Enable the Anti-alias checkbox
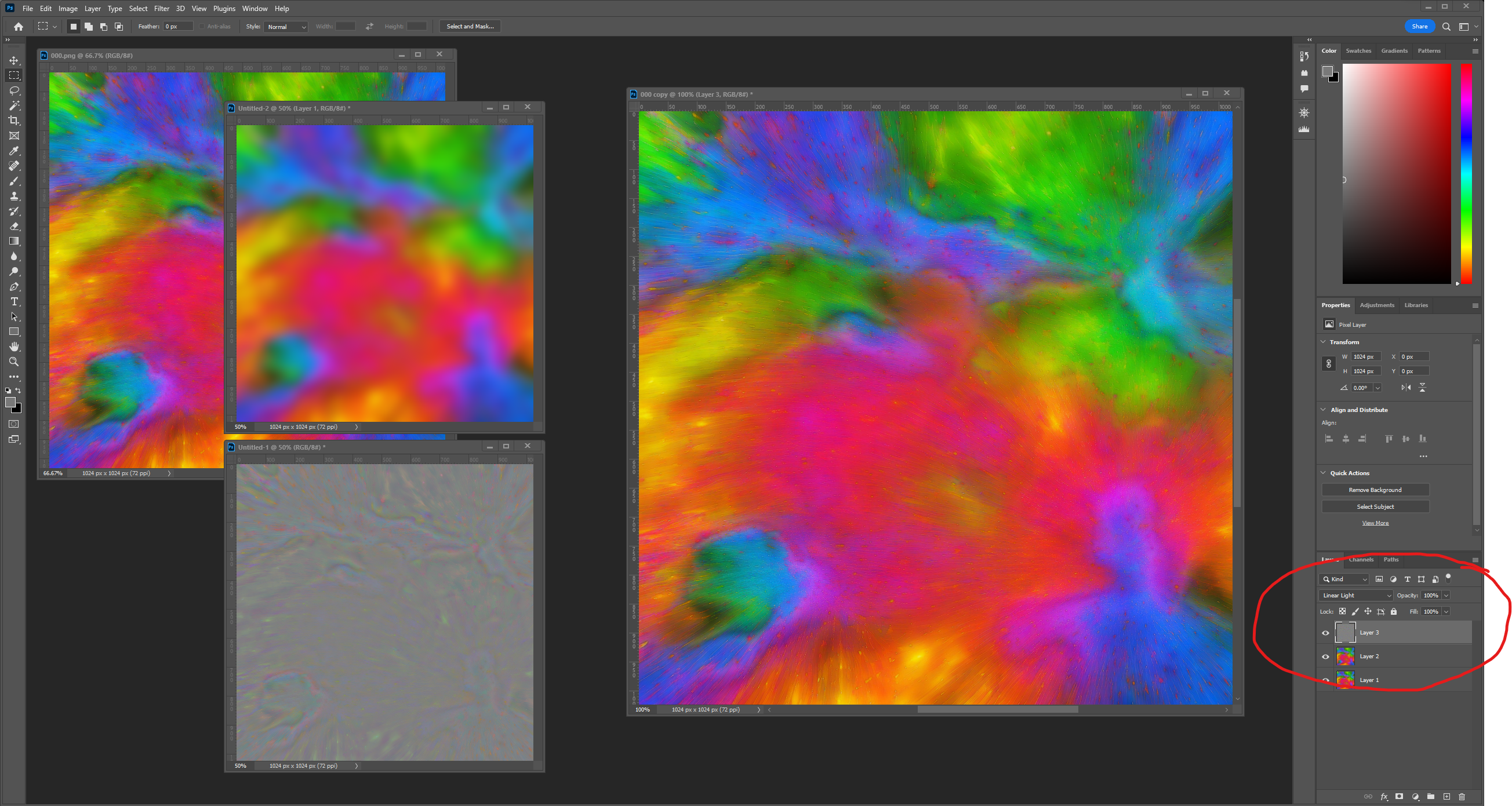The height and width of the screenshot is (806, 1512). [x=201, y=27]
